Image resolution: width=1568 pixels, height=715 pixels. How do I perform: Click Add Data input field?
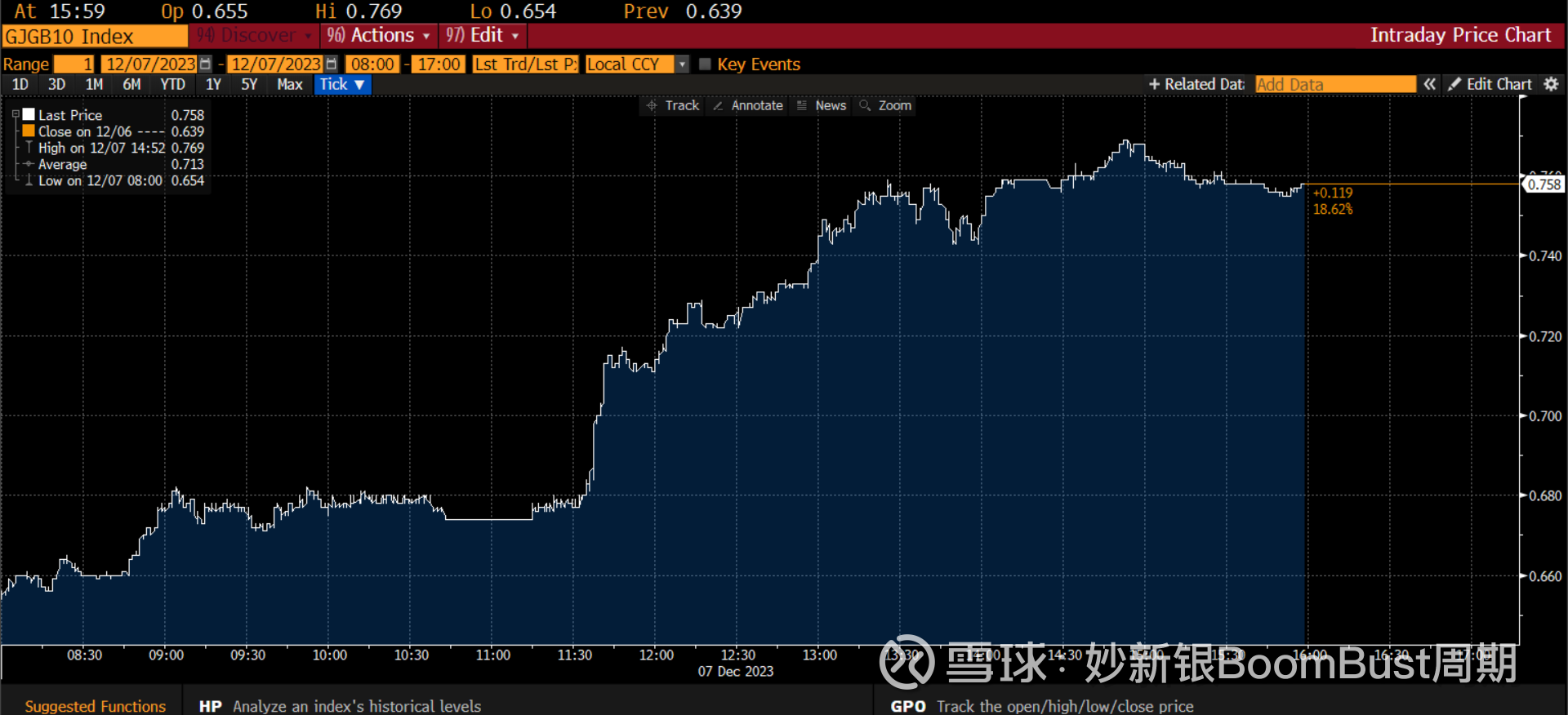coord(1335,84)
